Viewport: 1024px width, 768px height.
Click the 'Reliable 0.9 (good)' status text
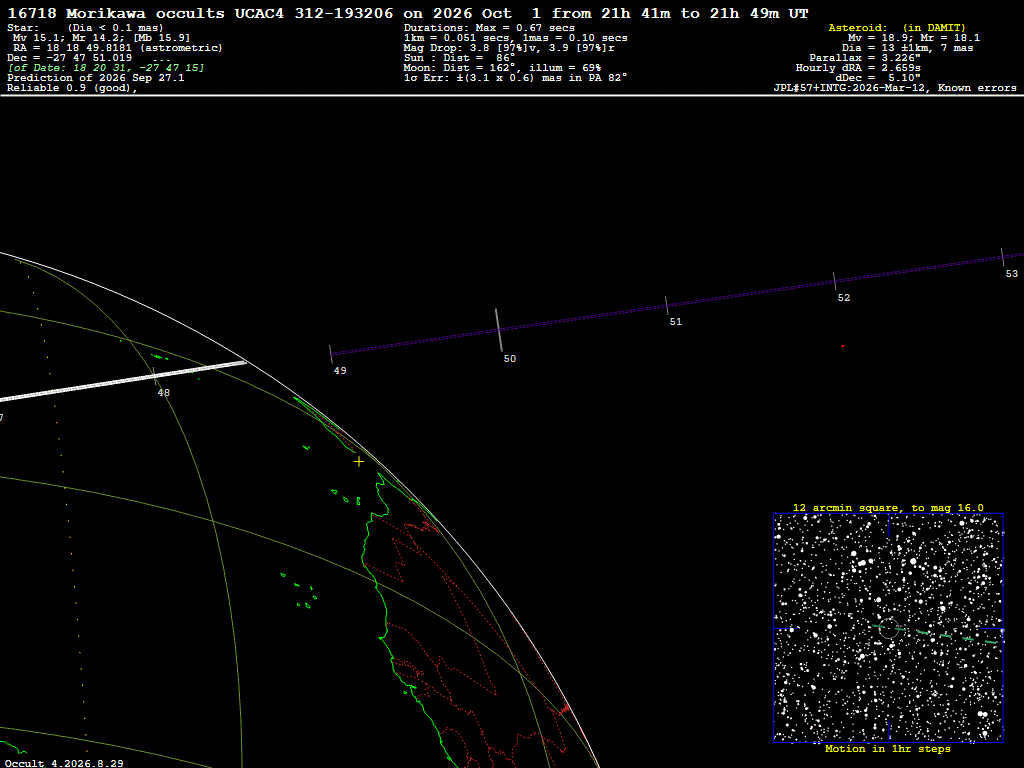(x=72, y=88)
